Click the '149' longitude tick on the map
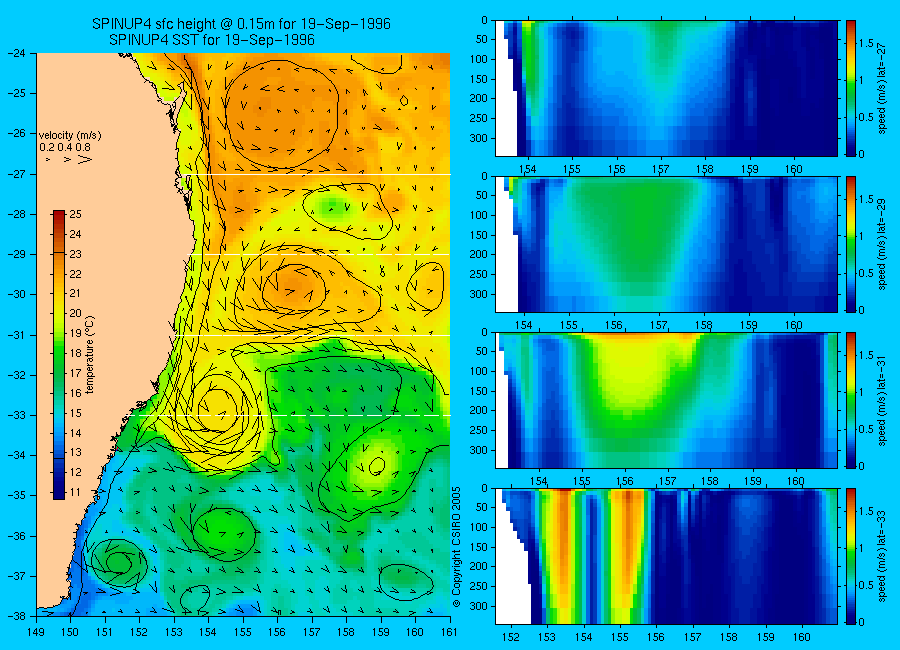 point(36,632)
